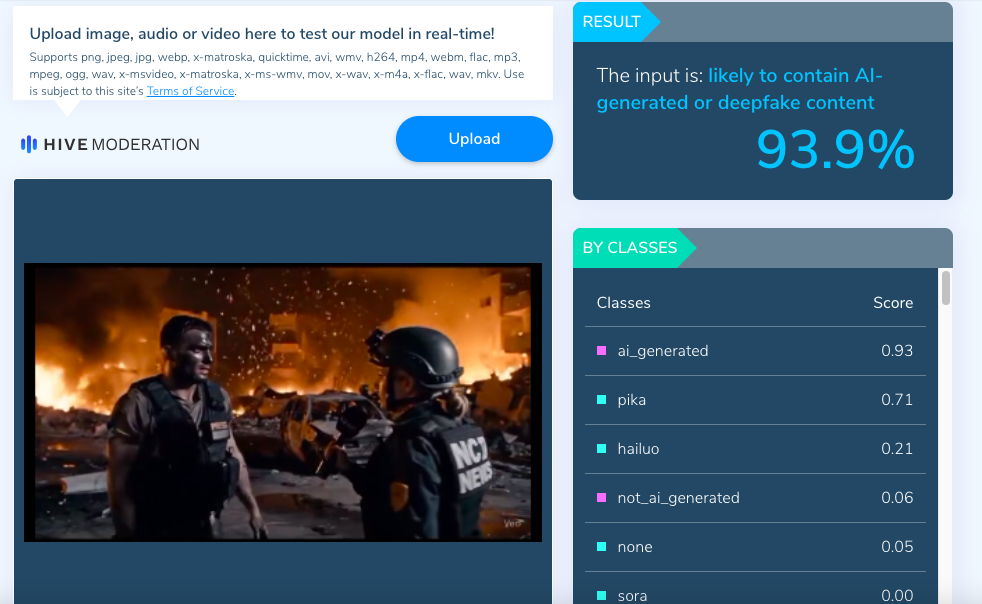Click the HIVE MODERATION brand text
The width and height of the screenshot is (982, 604).
(x=121, y=145)
